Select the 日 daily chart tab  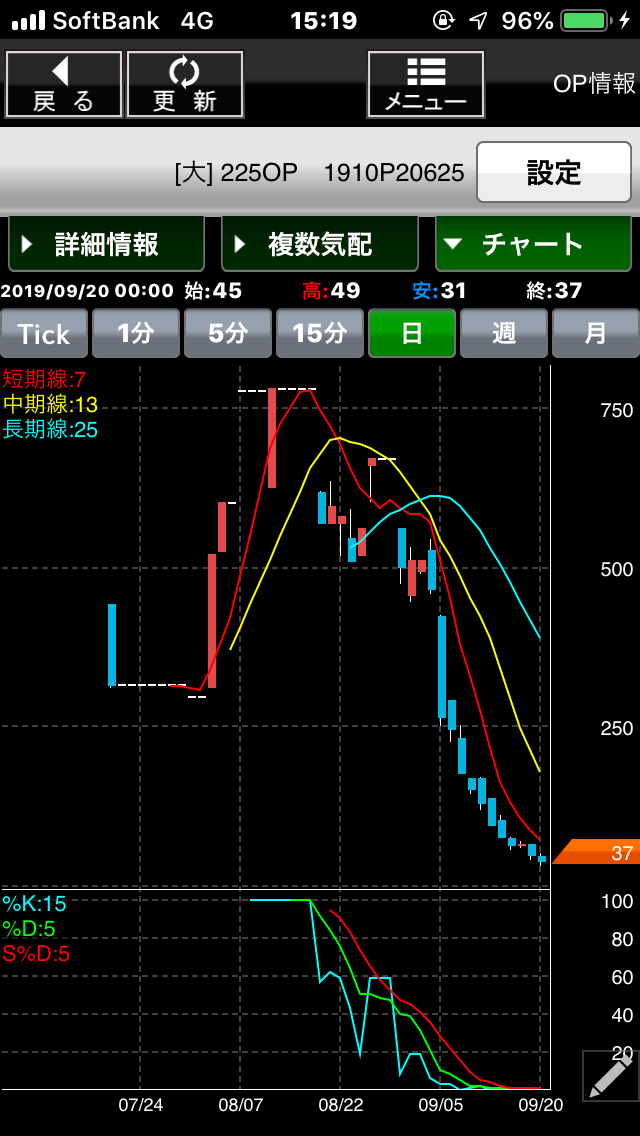[x=412, y=333]
